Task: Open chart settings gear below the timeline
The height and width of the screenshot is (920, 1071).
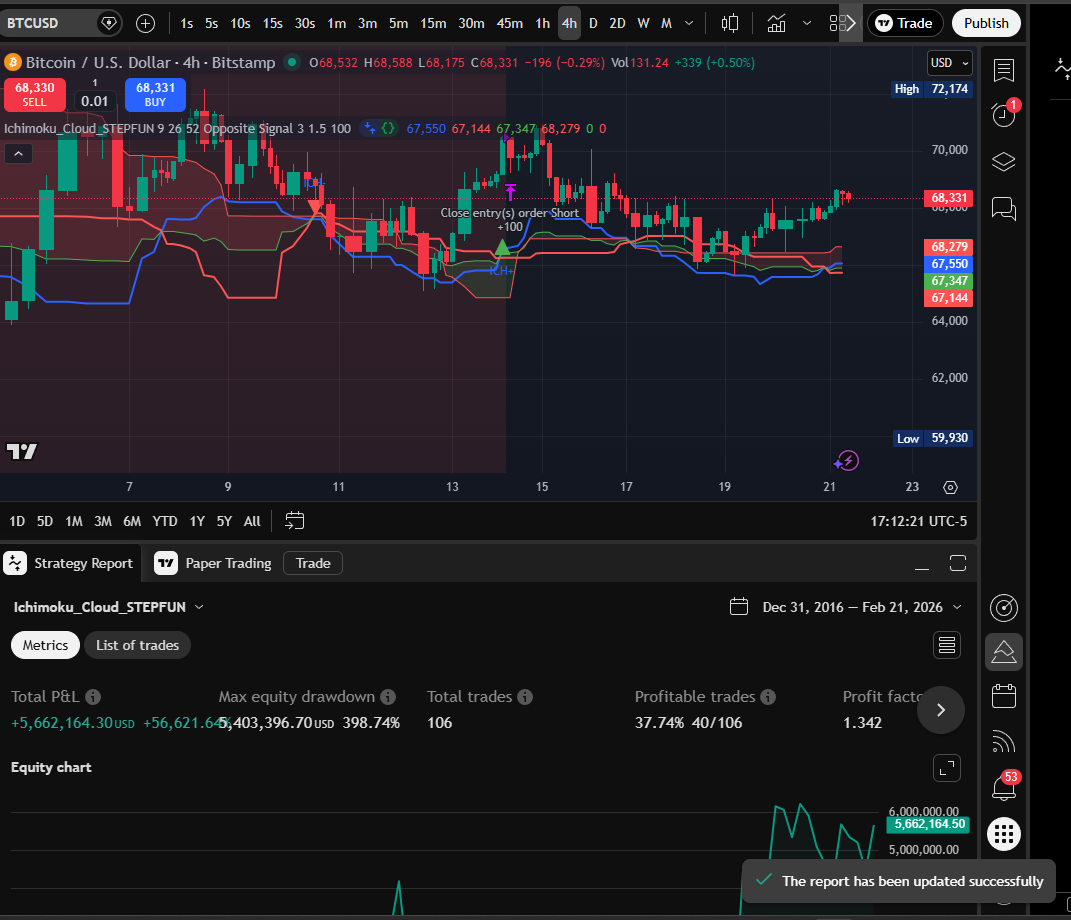Action: pos(950,487)
